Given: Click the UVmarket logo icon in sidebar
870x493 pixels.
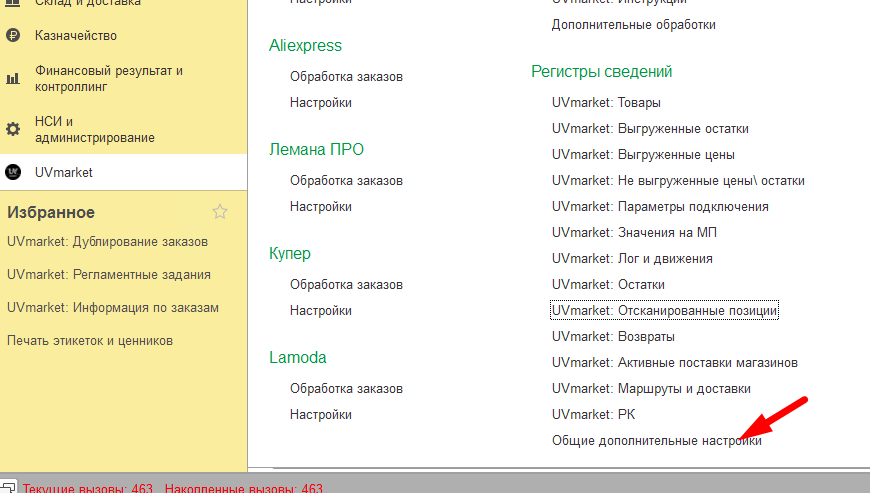Looking at the screenshot, I should click(13, 172).
